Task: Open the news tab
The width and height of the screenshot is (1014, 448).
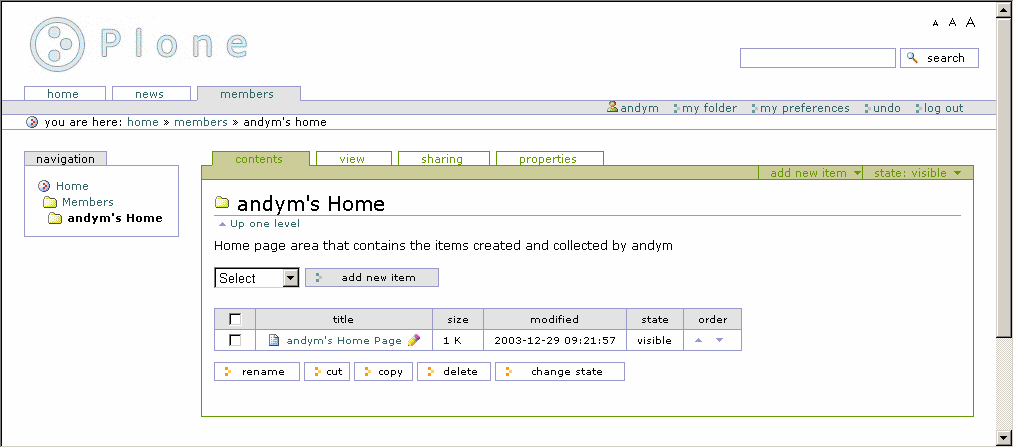Action: [x=149, y=94]
